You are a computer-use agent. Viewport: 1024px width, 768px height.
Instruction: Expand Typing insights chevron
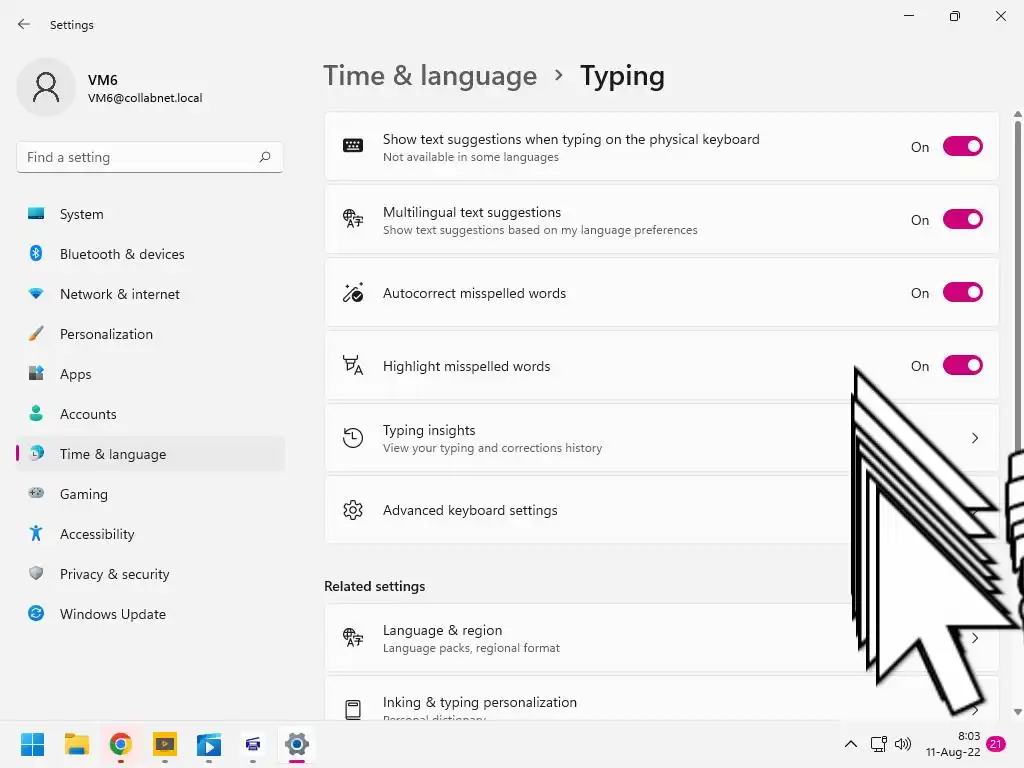(x=975, y=438)
